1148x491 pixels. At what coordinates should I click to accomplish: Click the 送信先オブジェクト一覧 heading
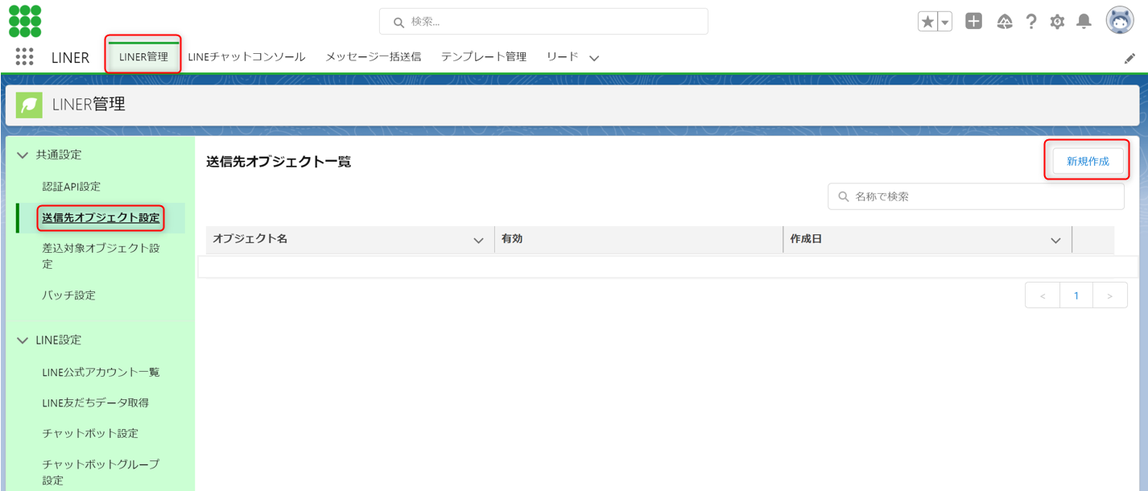[279, 162]
